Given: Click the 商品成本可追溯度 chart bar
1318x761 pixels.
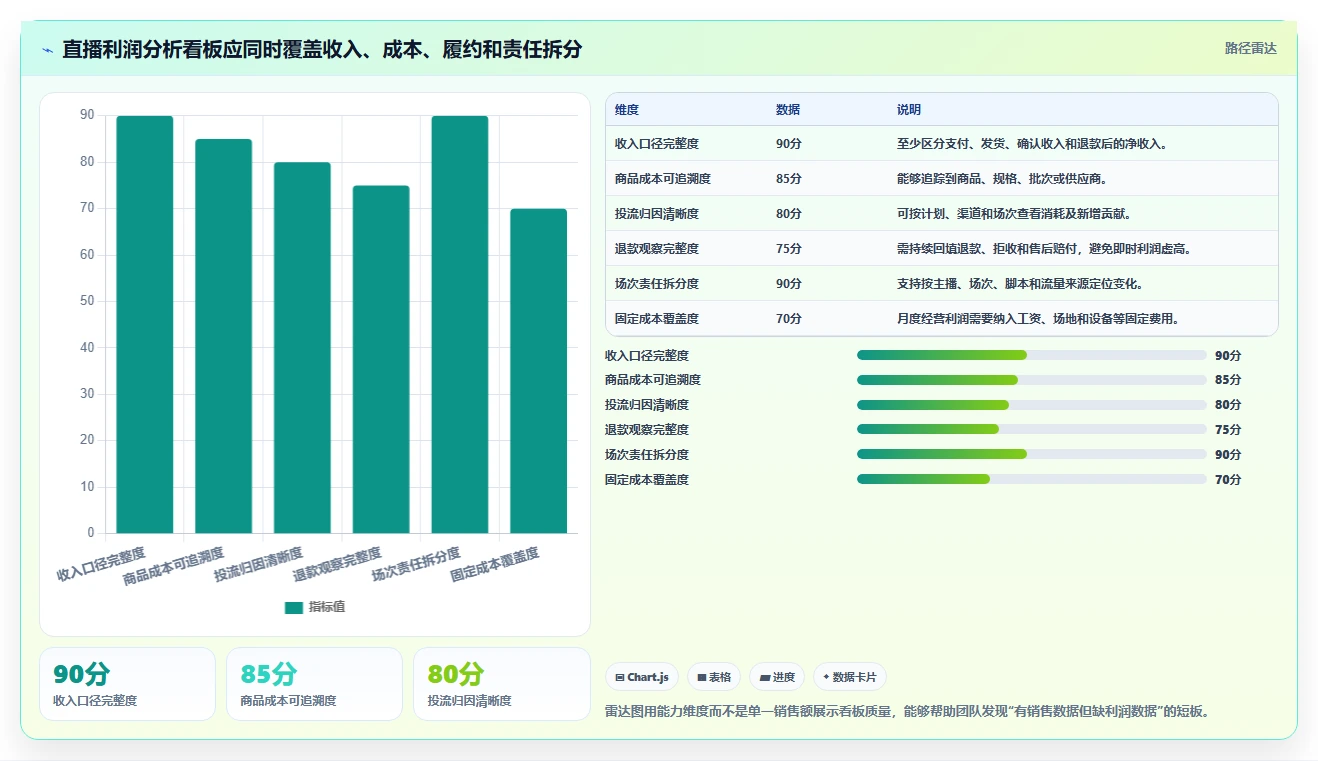Looking at the screenshot, I should pyautogui.click(x=223, y=336).
